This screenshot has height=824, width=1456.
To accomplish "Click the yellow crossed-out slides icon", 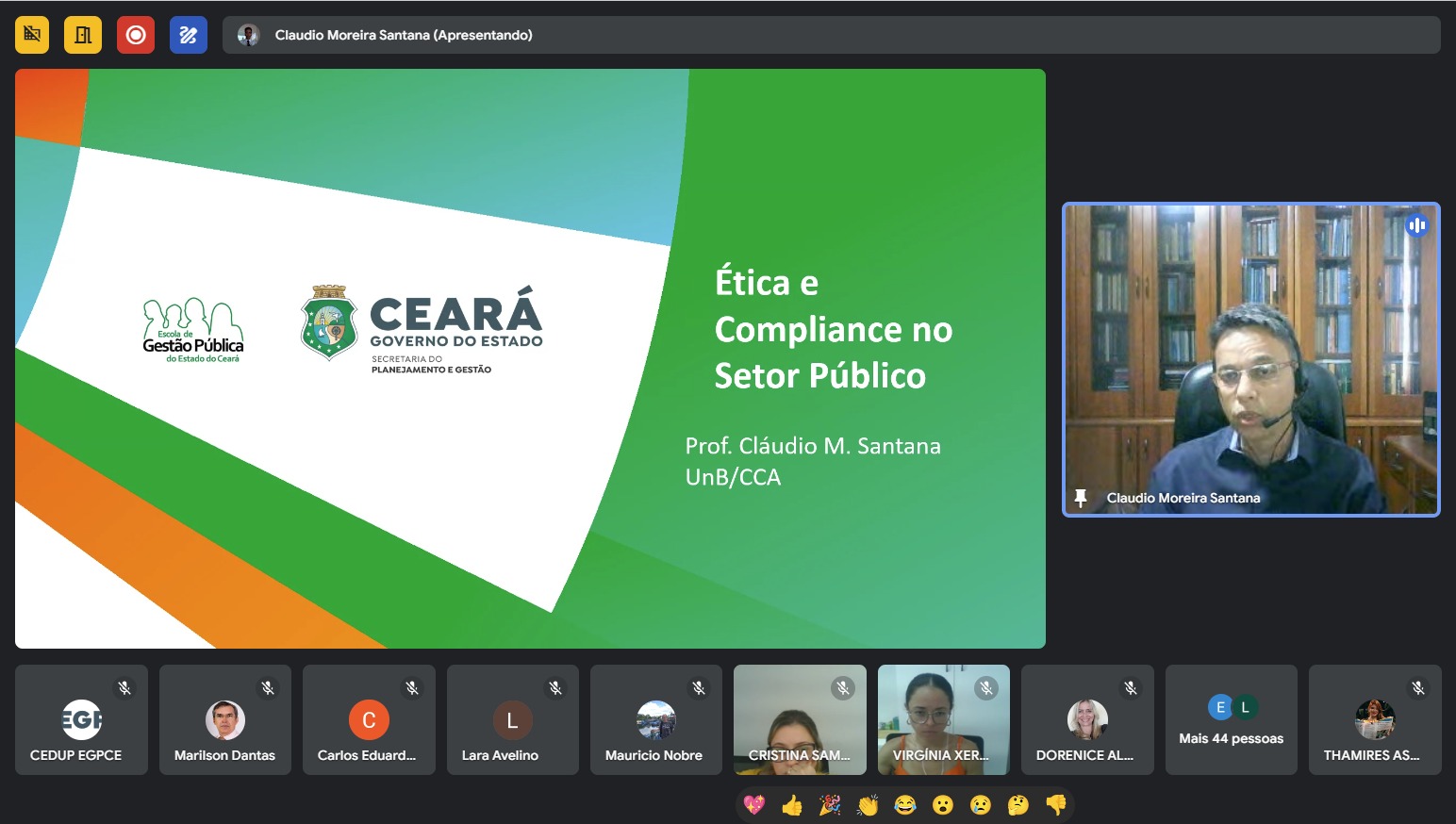I will pyautogui.click(x=32, y=35).
